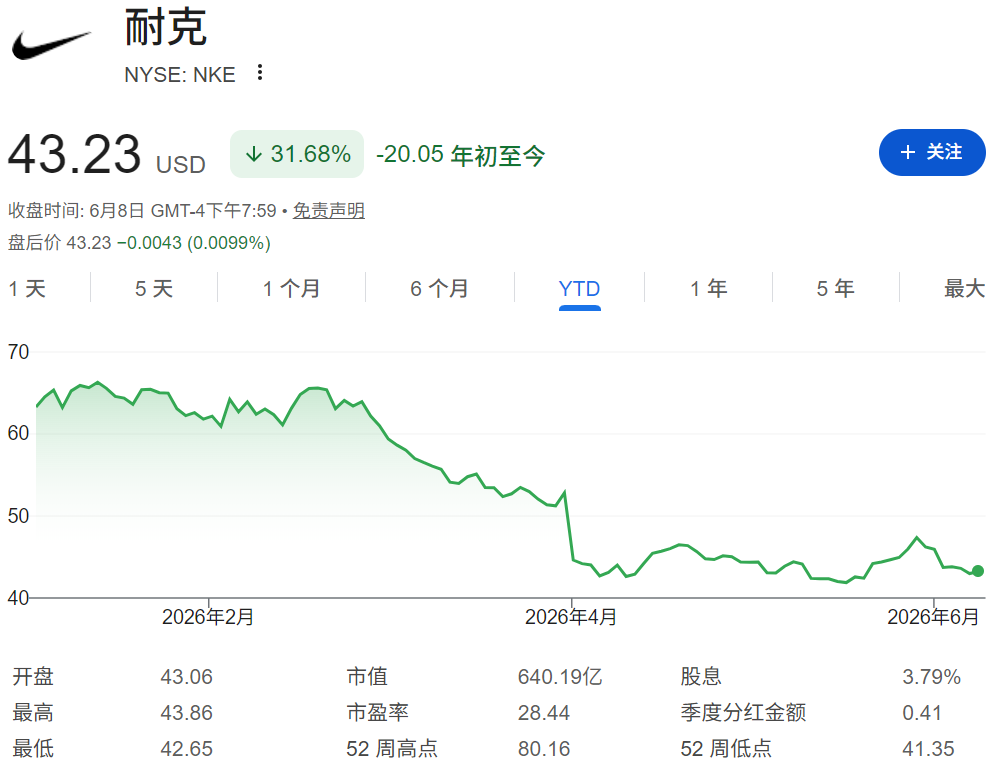Click the green endpoint dot on chart

pos(978,571)
